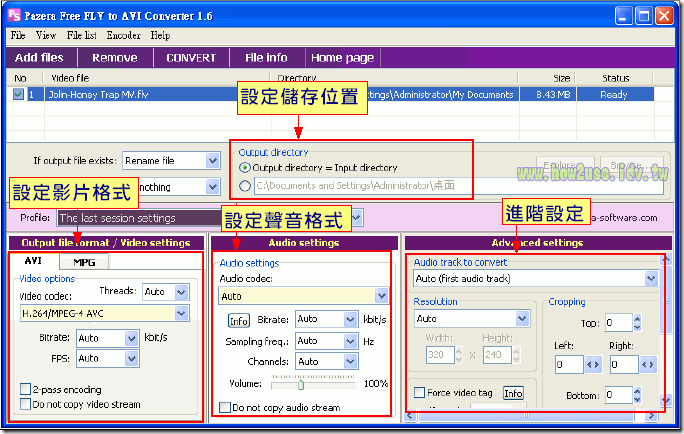Enable Do not copy audio stream

coord(225,407)
